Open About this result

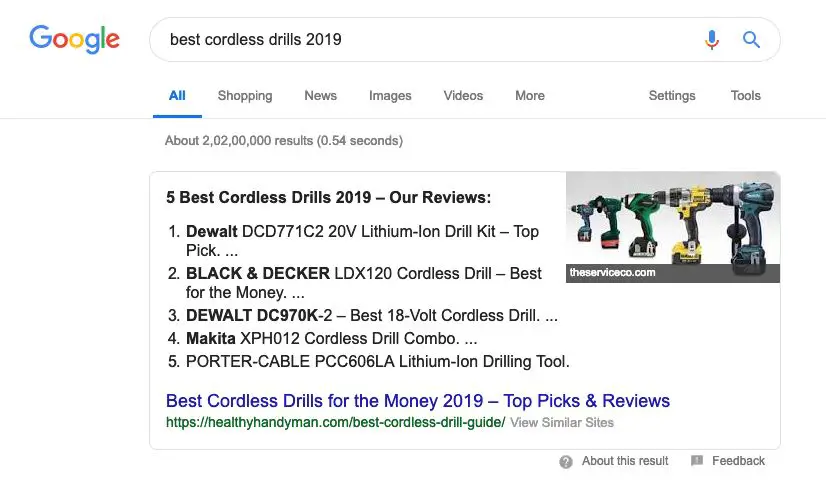pyautogui.click(x=625, y=461)
